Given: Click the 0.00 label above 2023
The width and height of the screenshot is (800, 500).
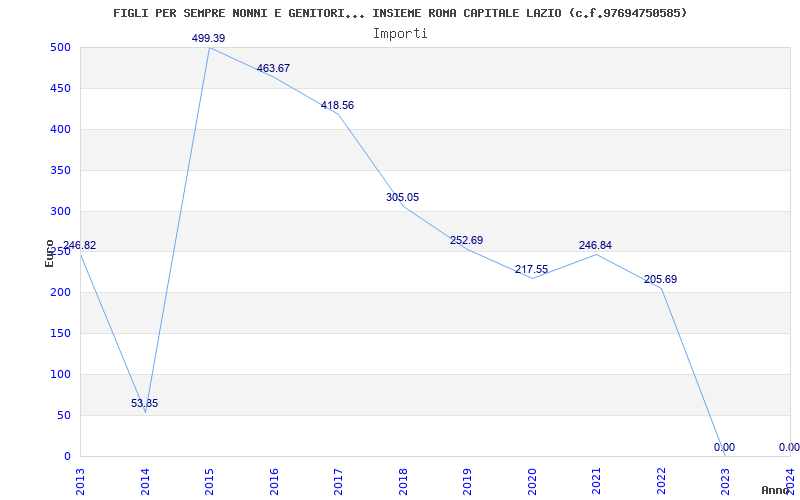Looking at the screenshot, I should (x=724, y=447).
